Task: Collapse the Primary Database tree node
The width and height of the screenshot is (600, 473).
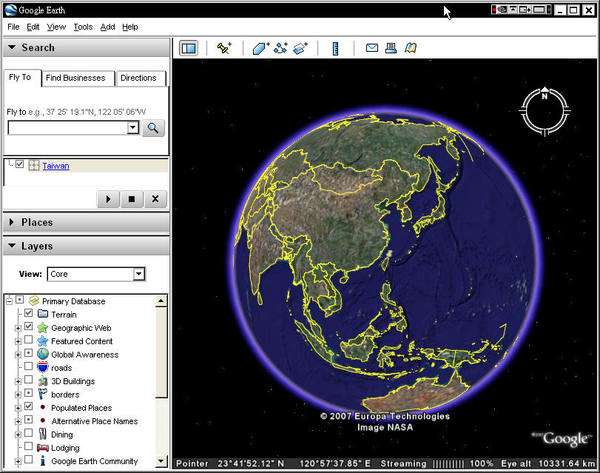Action: coord(10,302)
